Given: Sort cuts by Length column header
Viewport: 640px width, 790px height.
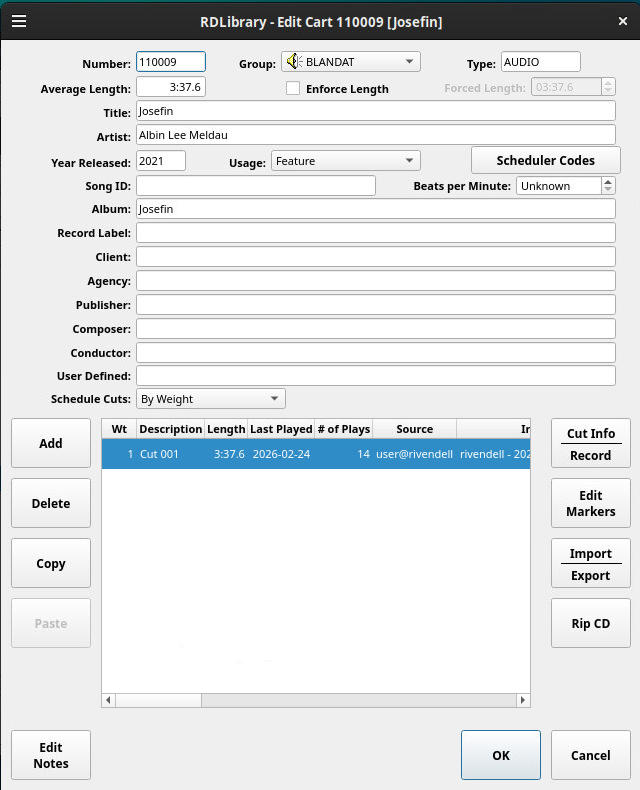Looking at the screenshot, I should point(226,429).
